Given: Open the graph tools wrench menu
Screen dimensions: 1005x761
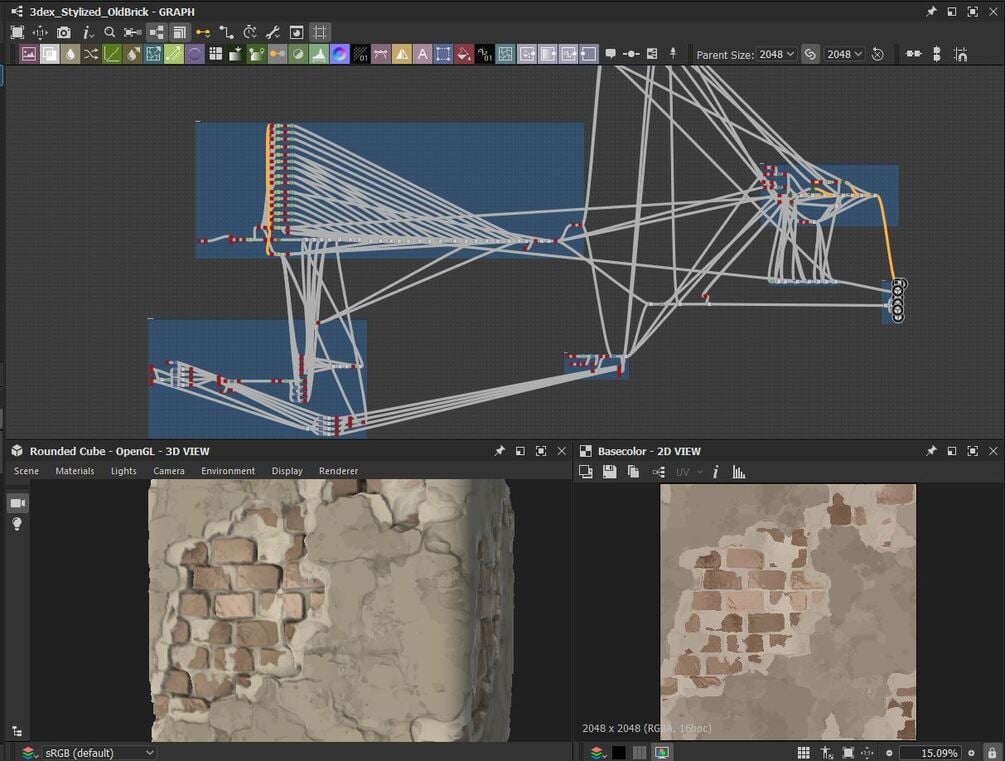Looking at the screenshot, I should (273, 32).
